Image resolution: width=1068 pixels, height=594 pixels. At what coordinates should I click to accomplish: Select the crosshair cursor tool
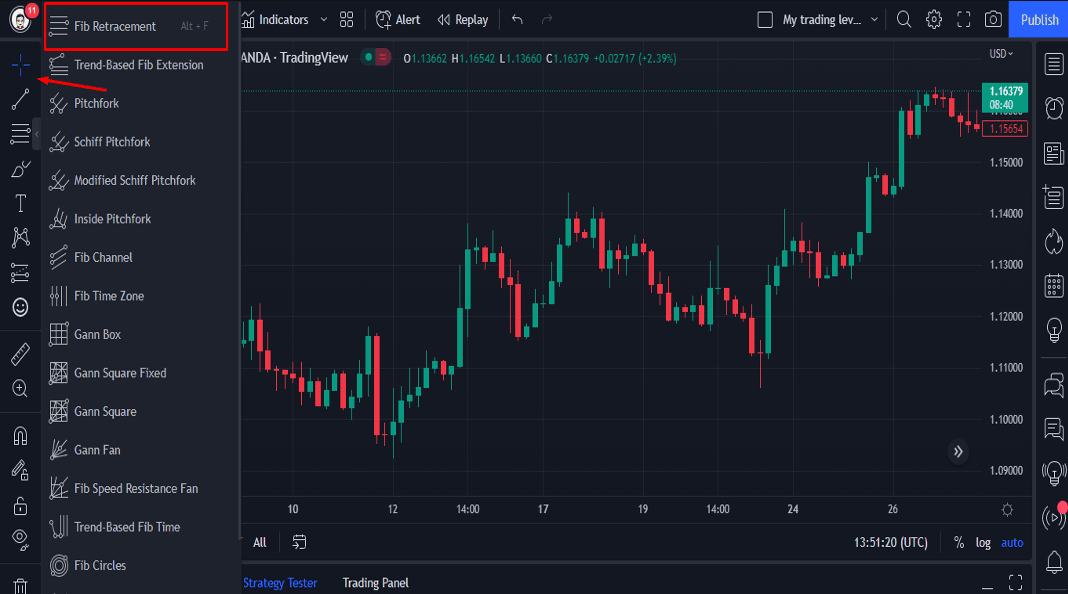point(20,66)
